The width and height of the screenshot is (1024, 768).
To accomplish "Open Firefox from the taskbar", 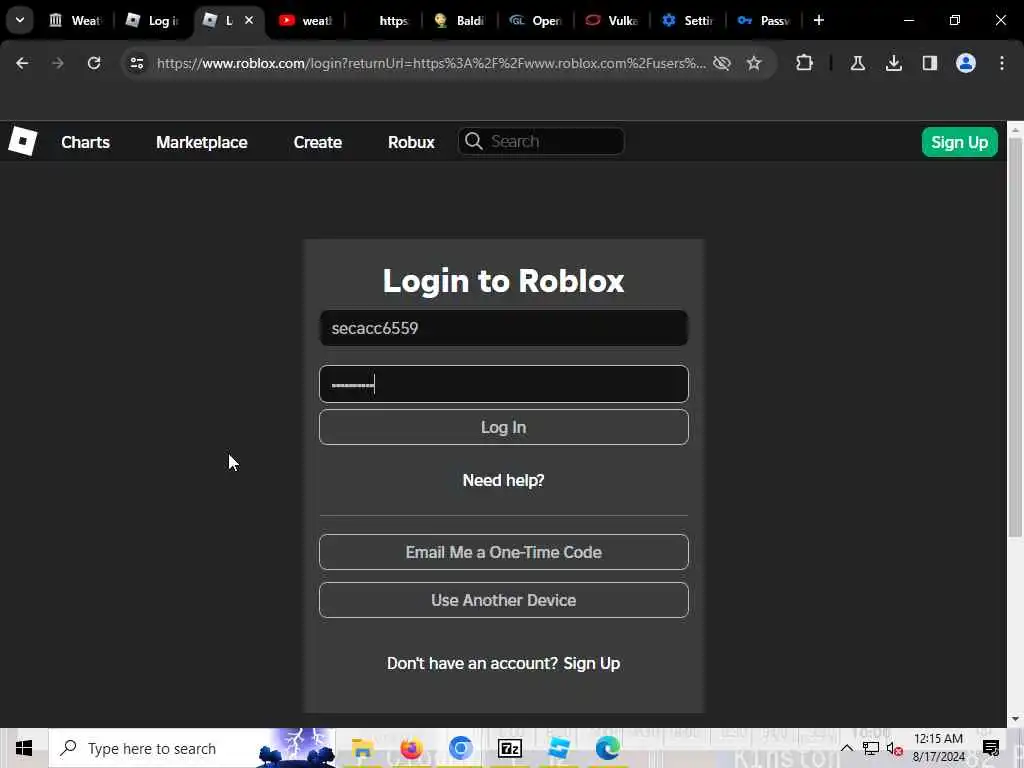I will pos(411,748).
